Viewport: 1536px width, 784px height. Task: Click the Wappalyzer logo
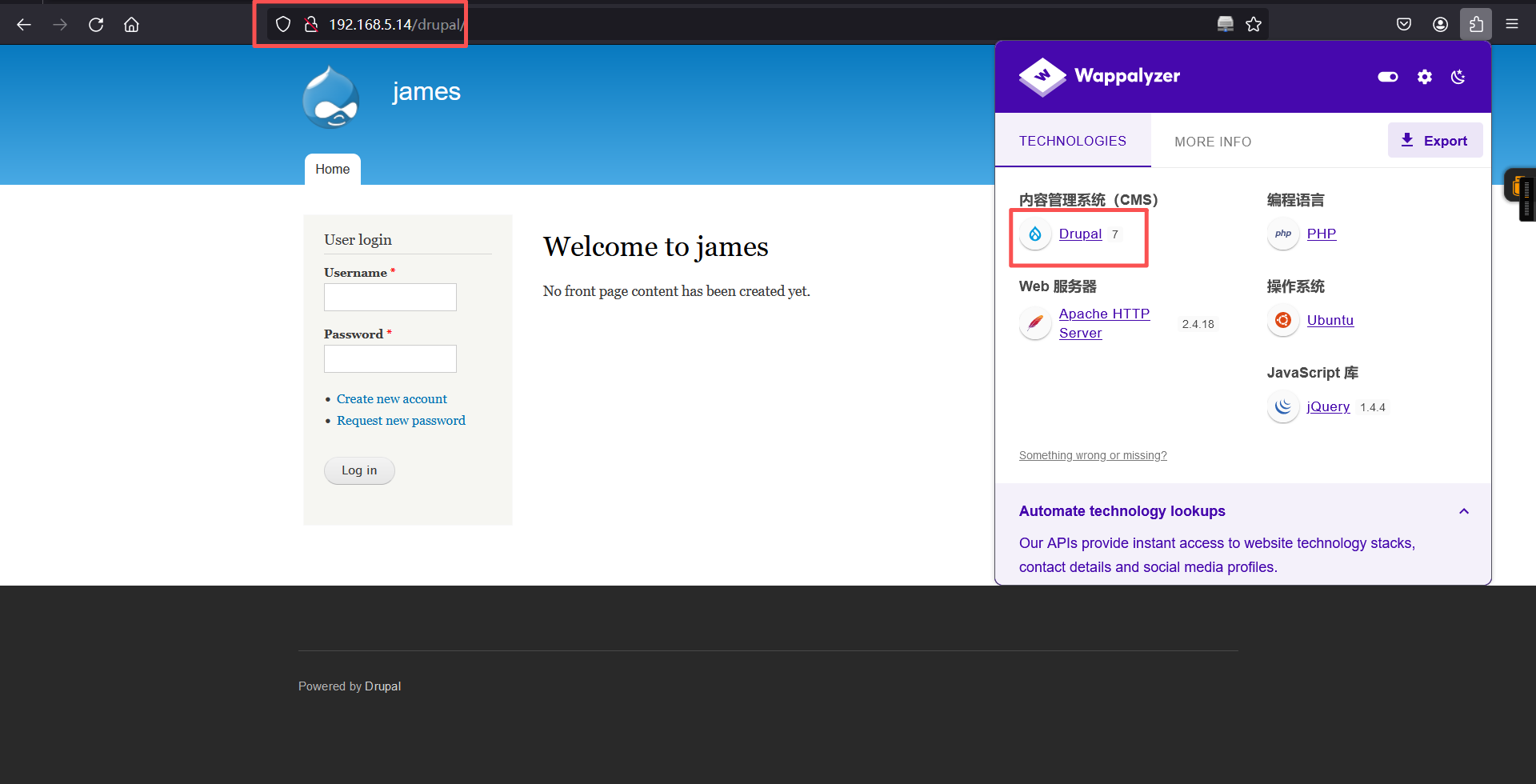(x=1099, y=76)
